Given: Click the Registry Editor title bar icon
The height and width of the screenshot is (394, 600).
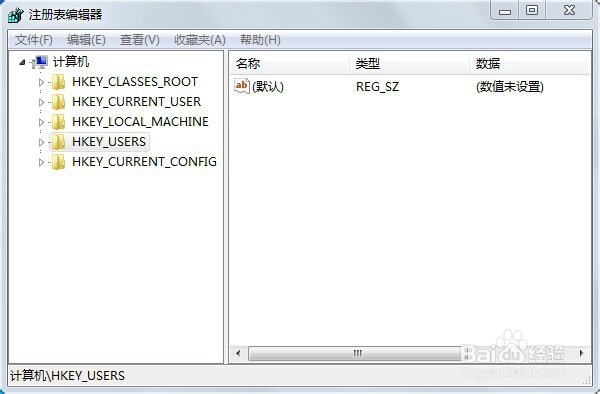Looking at the screenshot, I should (15, 15).
